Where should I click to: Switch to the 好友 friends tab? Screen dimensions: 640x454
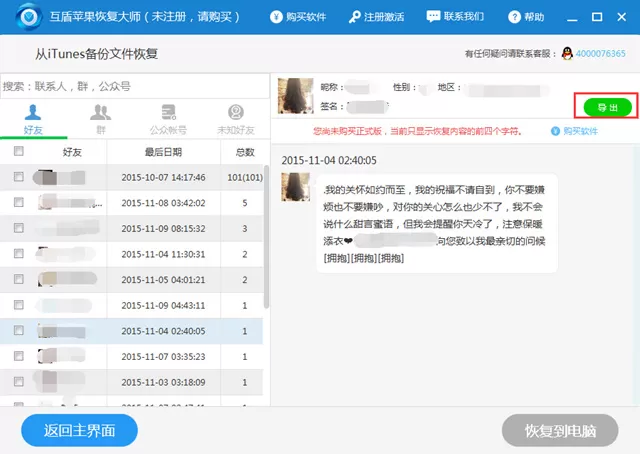[x=33, y=119]
